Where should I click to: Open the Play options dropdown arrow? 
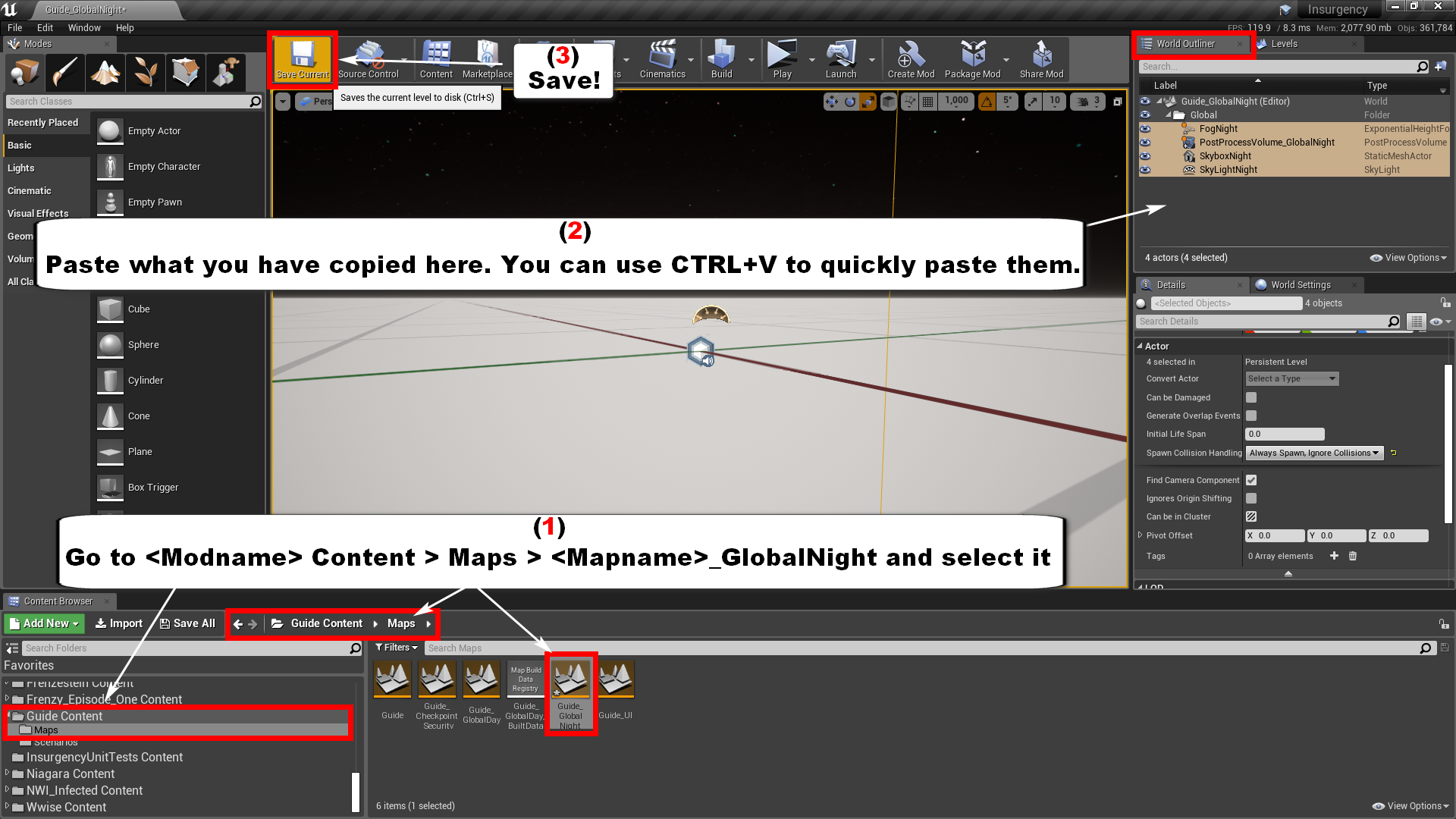pos(812,60)
